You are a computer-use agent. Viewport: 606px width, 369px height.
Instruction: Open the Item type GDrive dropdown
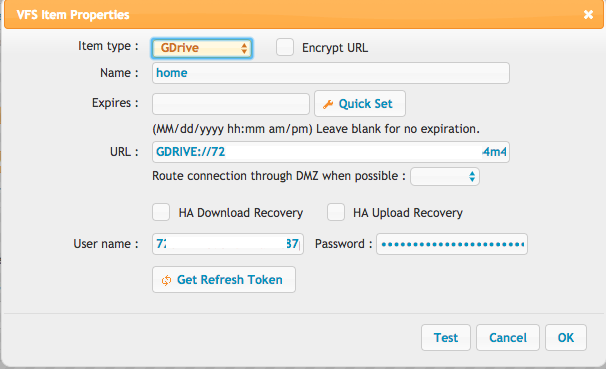[x=202, y=48]
